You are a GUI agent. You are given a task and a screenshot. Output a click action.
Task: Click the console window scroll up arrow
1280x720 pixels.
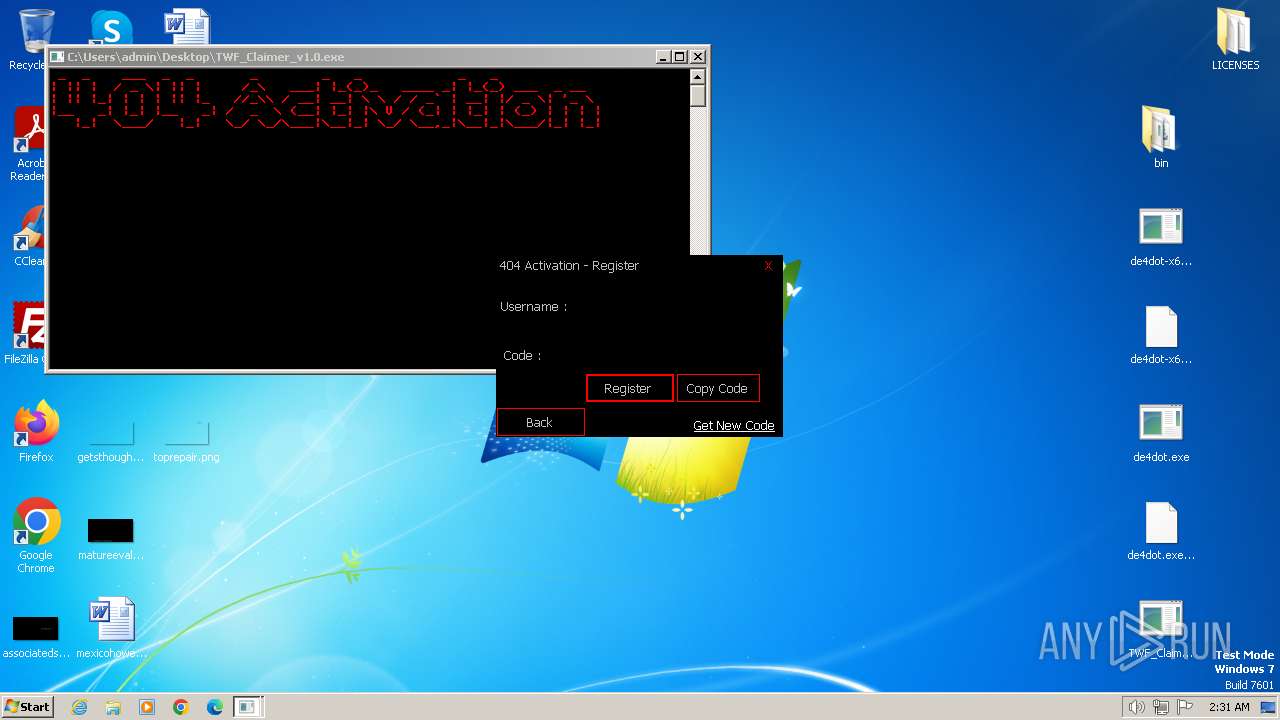698,77
